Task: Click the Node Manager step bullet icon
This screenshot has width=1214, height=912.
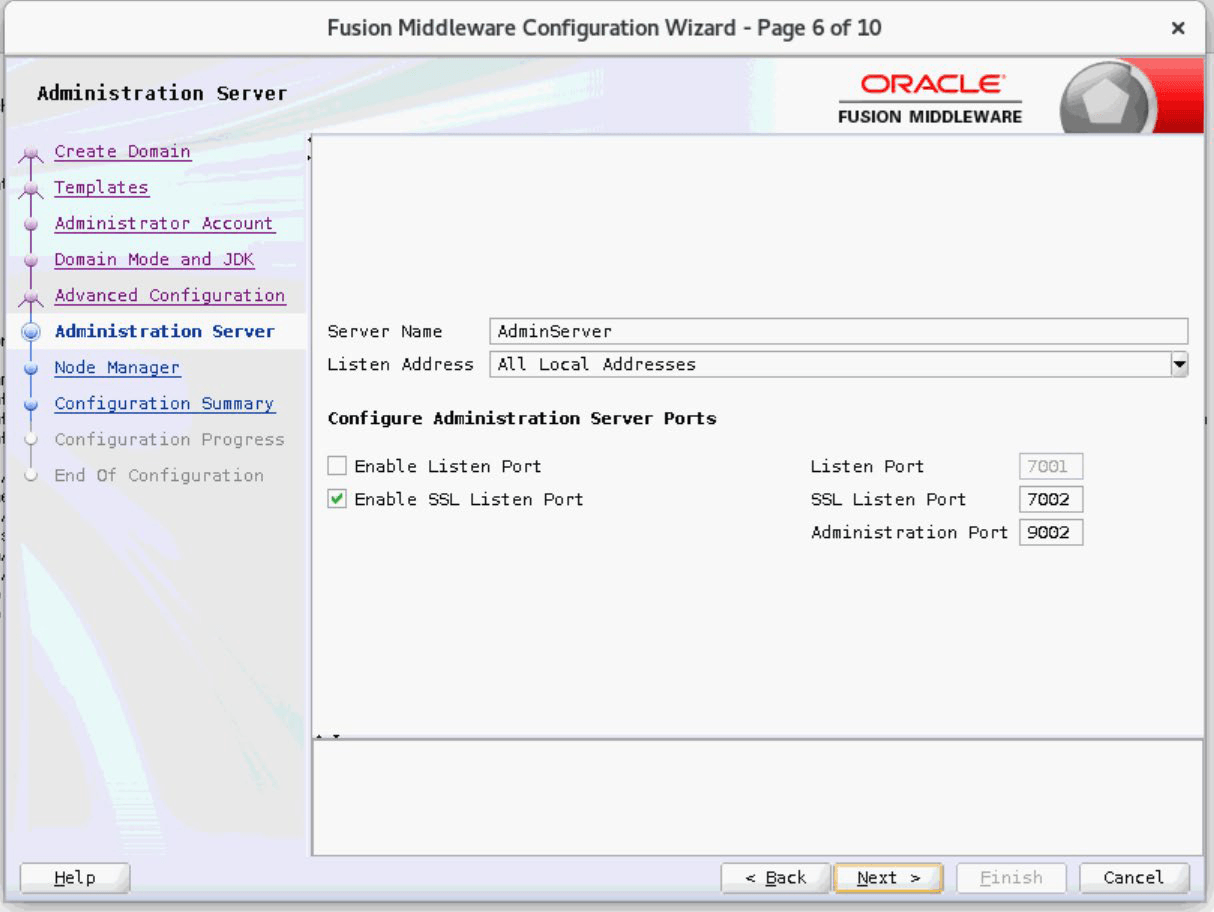Action: point(31,368)
